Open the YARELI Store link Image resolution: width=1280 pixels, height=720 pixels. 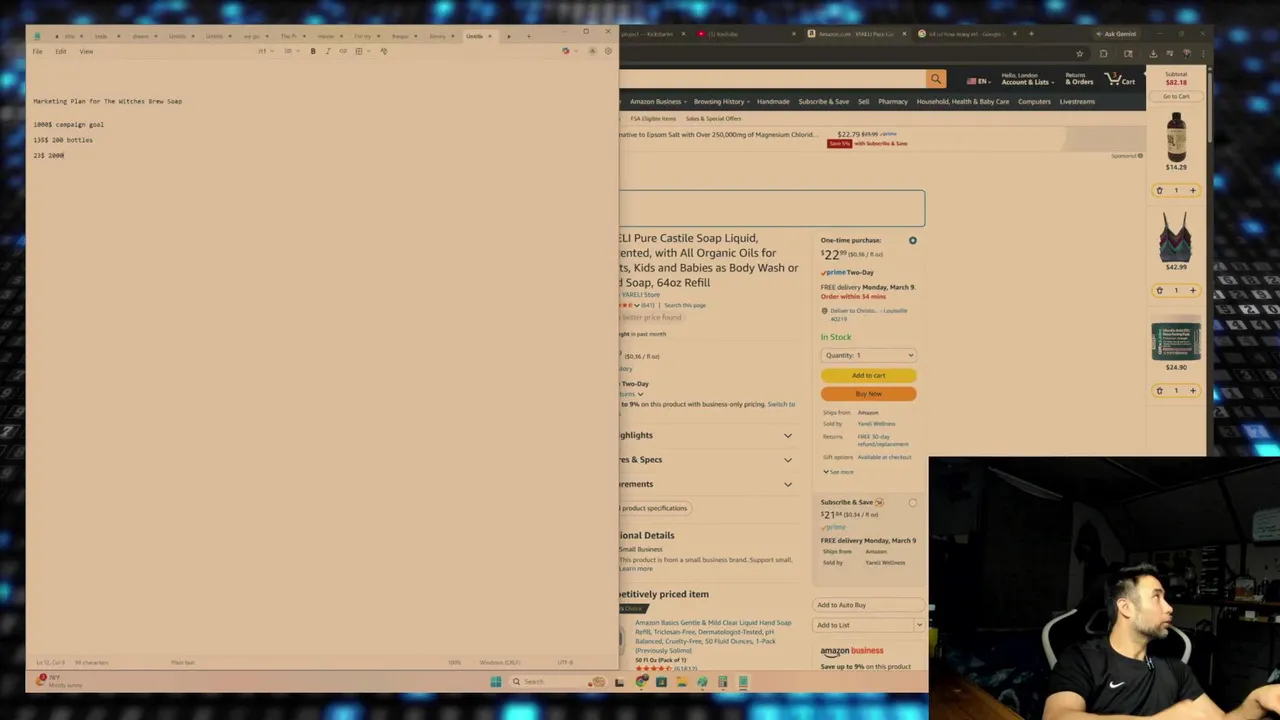(641, 295)
